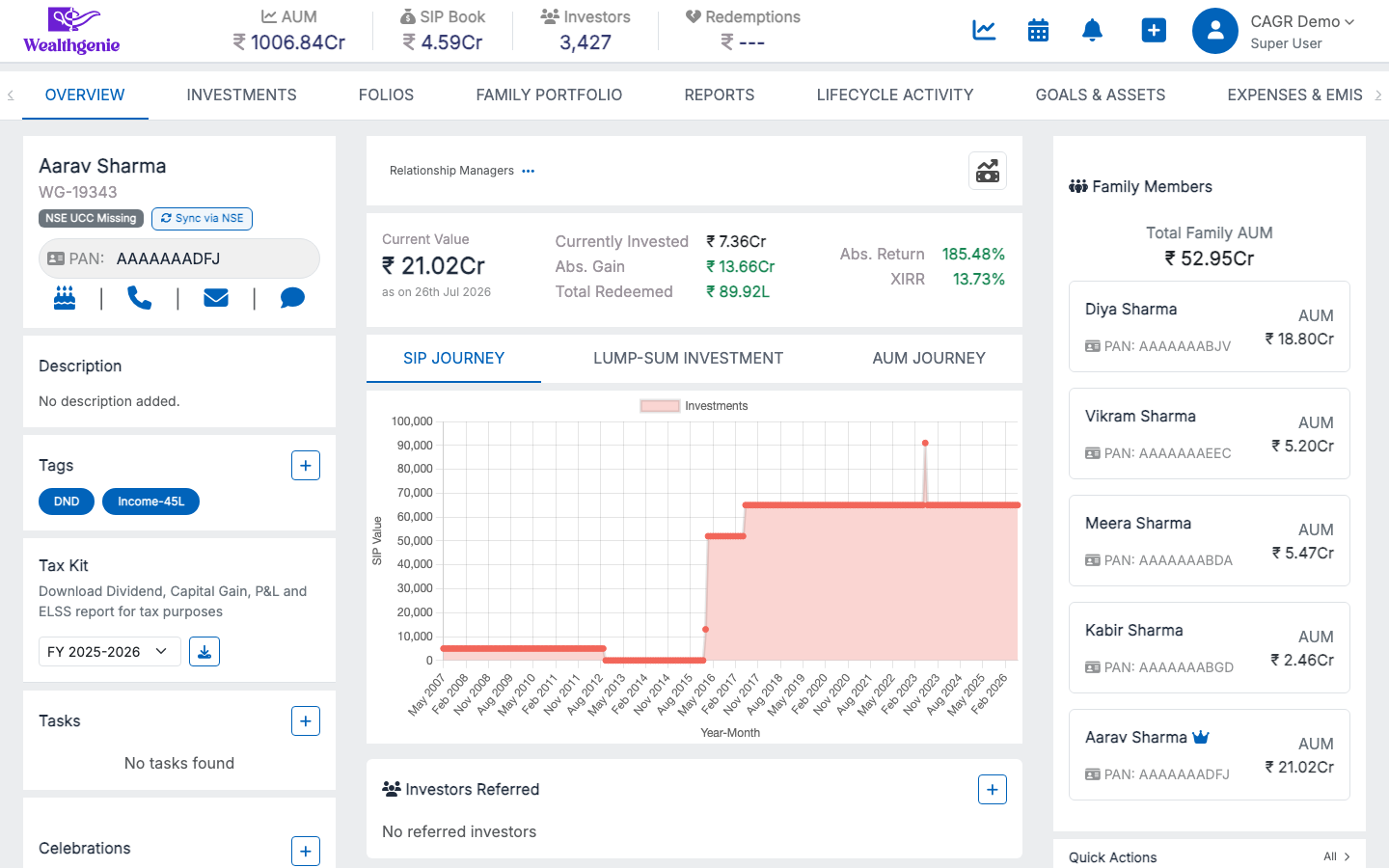Click the birthday cake icon under PAN
This screenshot has width=1389, height=868.
point(65,298)
